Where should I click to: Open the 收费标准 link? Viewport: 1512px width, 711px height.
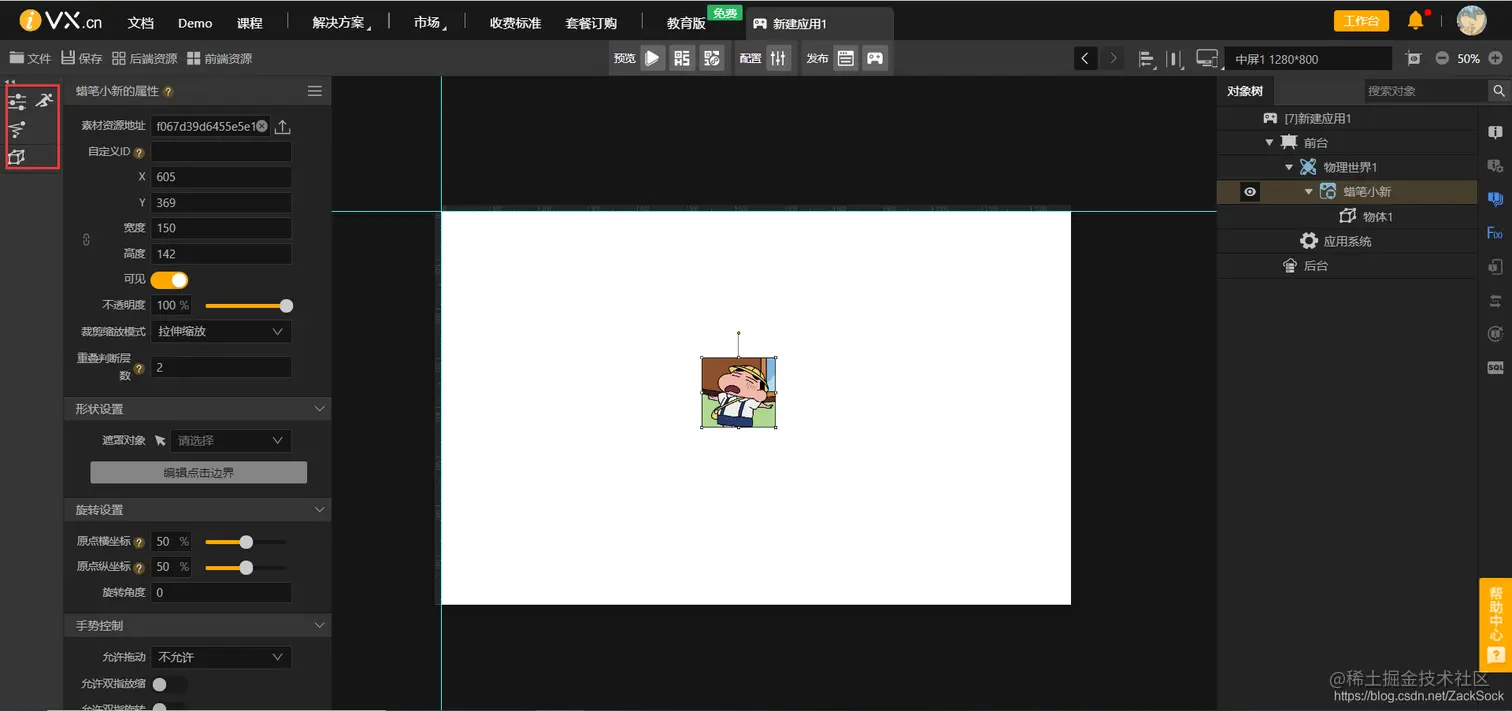click(515, 23)
